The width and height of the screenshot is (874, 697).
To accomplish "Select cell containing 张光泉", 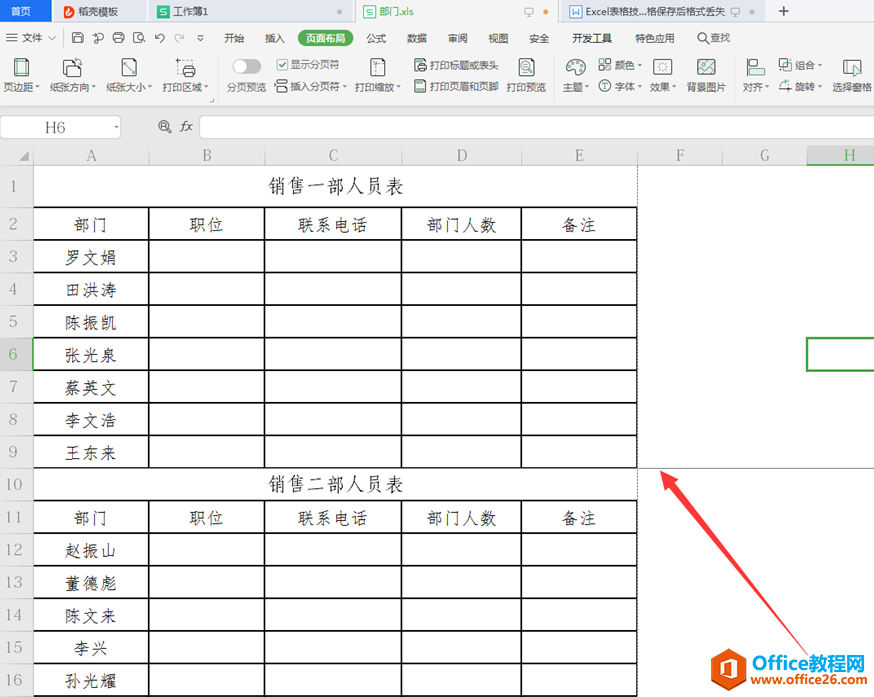I will [91, 354].
